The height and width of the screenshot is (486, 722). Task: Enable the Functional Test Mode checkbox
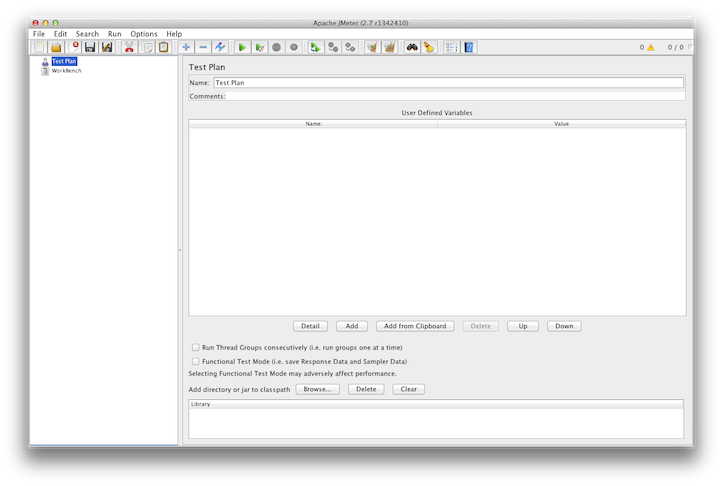[196, 361]
